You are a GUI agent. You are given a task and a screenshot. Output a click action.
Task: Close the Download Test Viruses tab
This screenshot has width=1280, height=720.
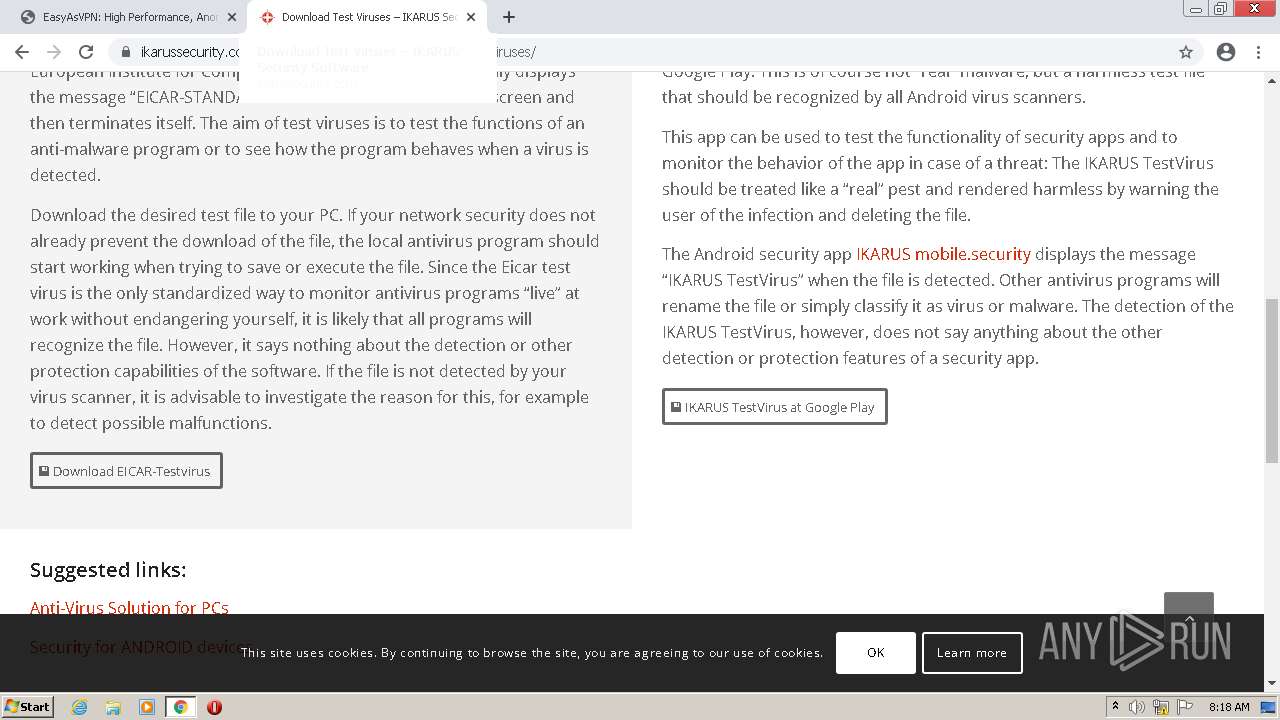[471, 17]
